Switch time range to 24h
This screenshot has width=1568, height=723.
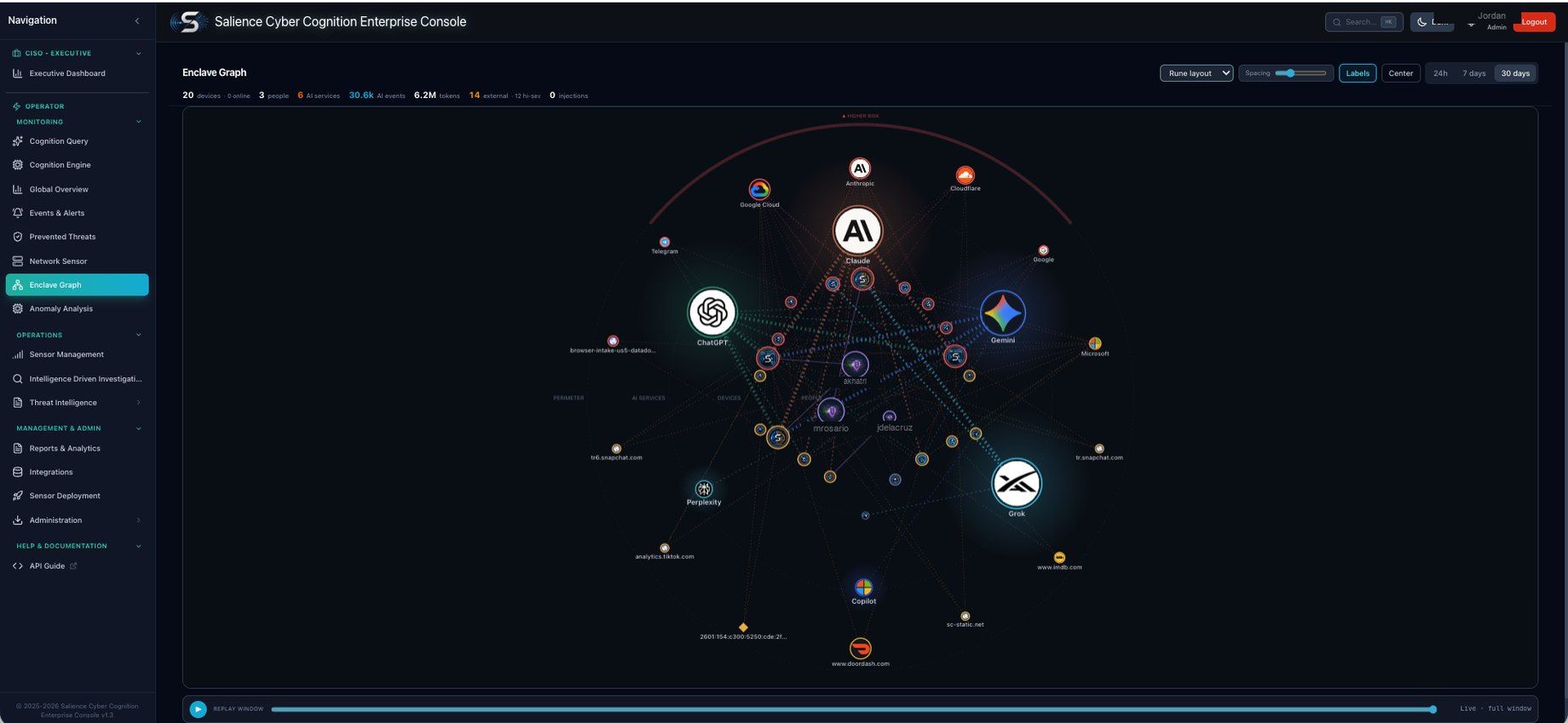(1440, 73)
